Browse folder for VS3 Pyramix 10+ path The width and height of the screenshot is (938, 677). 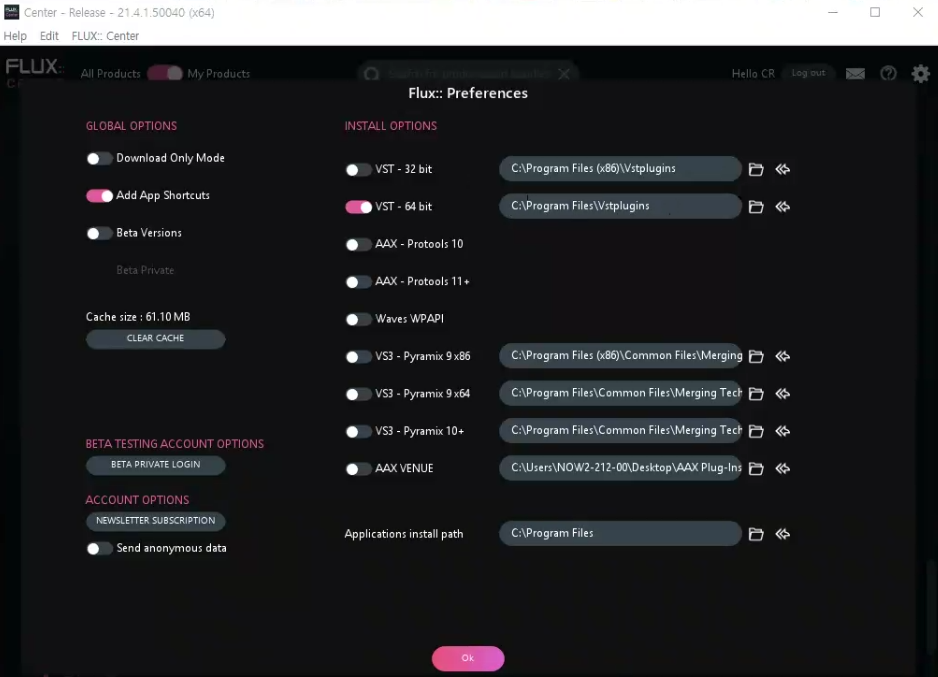click(x=756, y=431)
